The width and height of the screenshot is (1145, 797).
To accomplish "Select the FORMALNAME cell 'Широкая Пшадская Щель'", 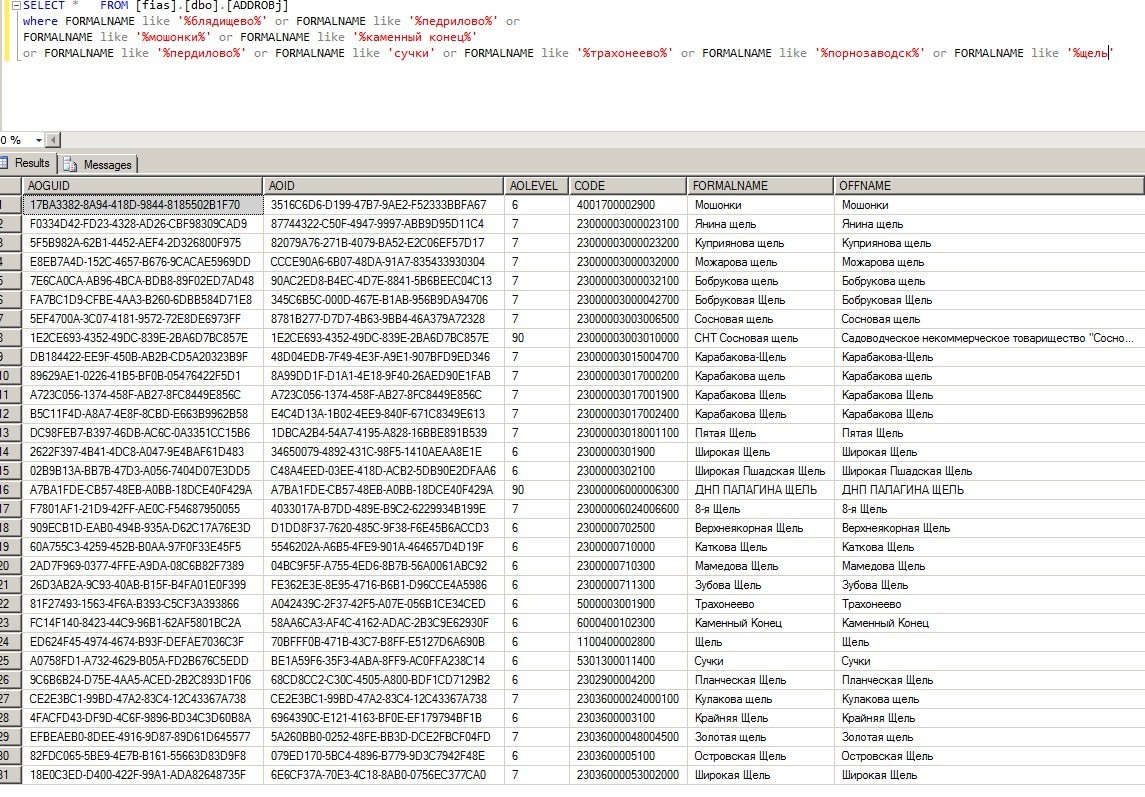I will (760, 471).
